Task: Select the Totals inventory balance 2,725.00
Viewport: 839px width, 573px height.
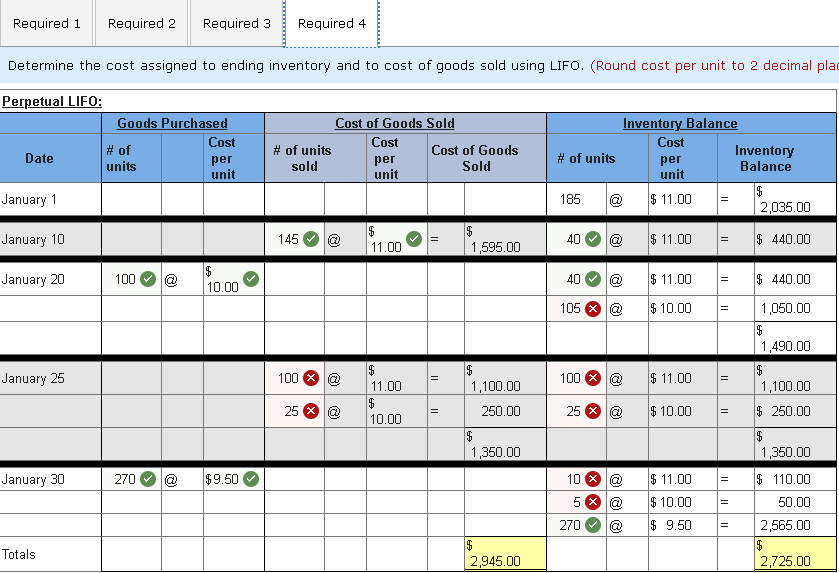Action: tap(795, 554)
